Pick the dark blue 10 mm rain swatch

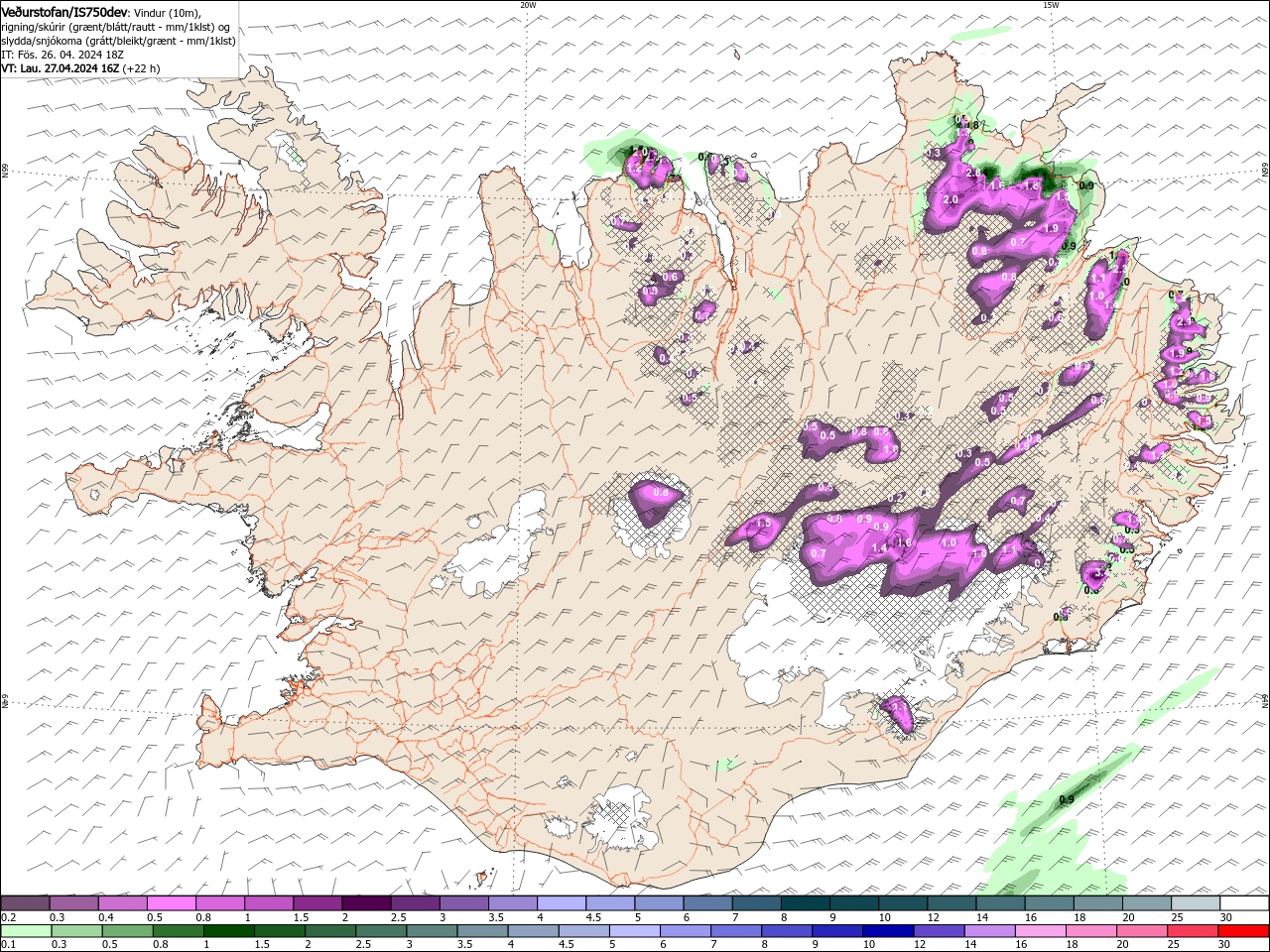pos(886,931)
